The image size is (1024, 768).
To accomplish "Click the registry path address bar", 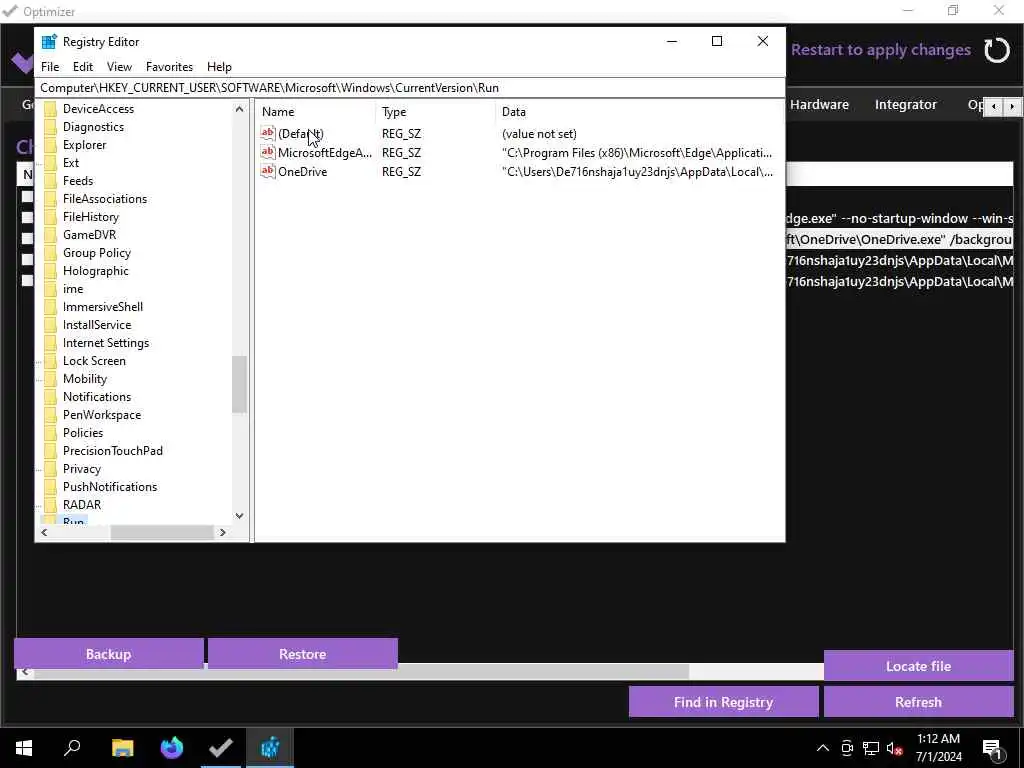I will point(410,88).
